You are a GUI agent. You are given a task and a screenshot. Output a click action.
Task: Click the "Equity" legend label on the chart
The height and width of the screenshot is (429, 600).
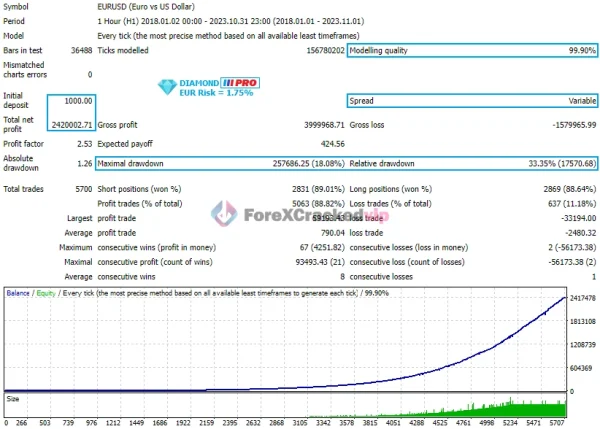pyautogui.click(x=46, y=293)
